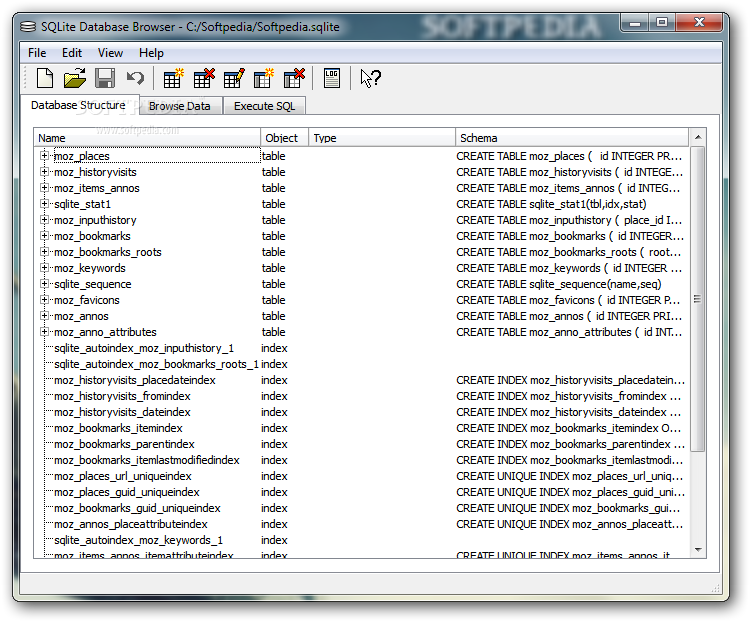
Task: Sort by the Object column header
Action: point(285,138)
